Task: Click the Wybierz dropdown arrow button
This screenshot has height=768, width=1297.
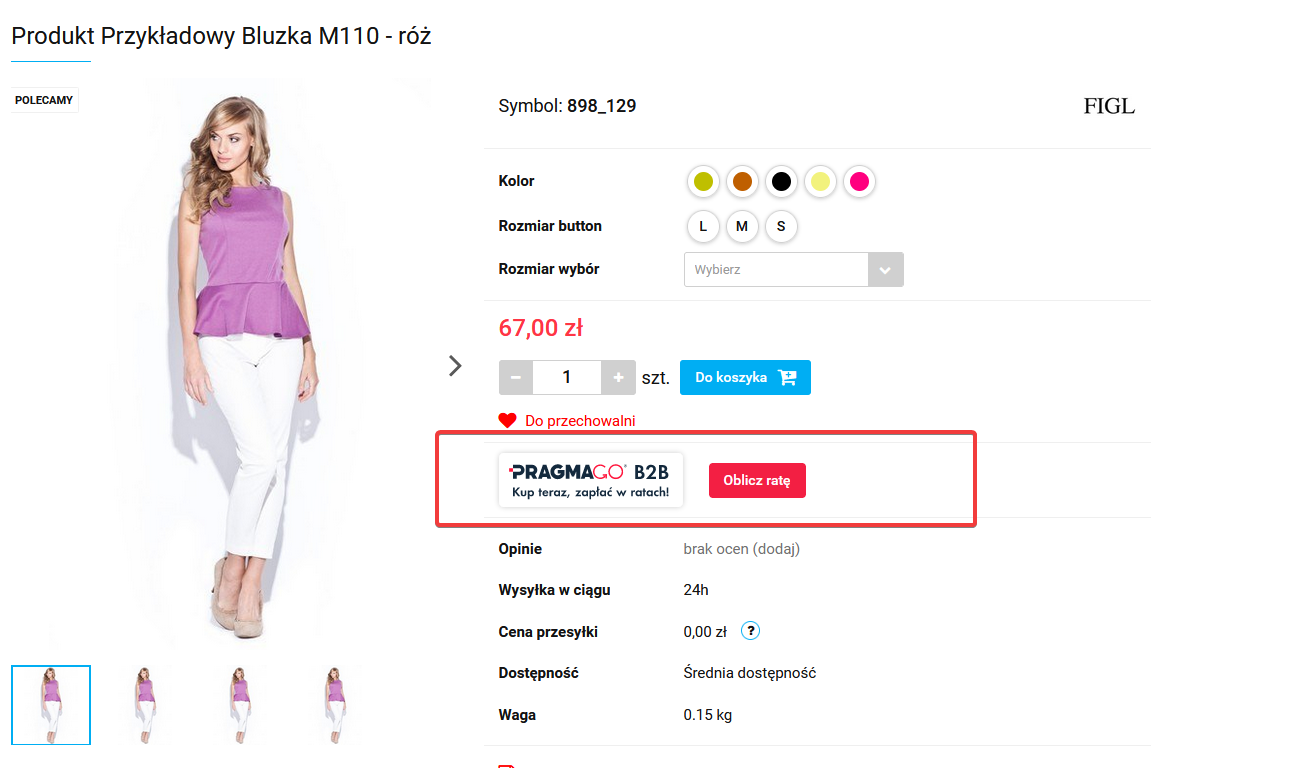Action: pyautogui.click(x=886, y=269)
